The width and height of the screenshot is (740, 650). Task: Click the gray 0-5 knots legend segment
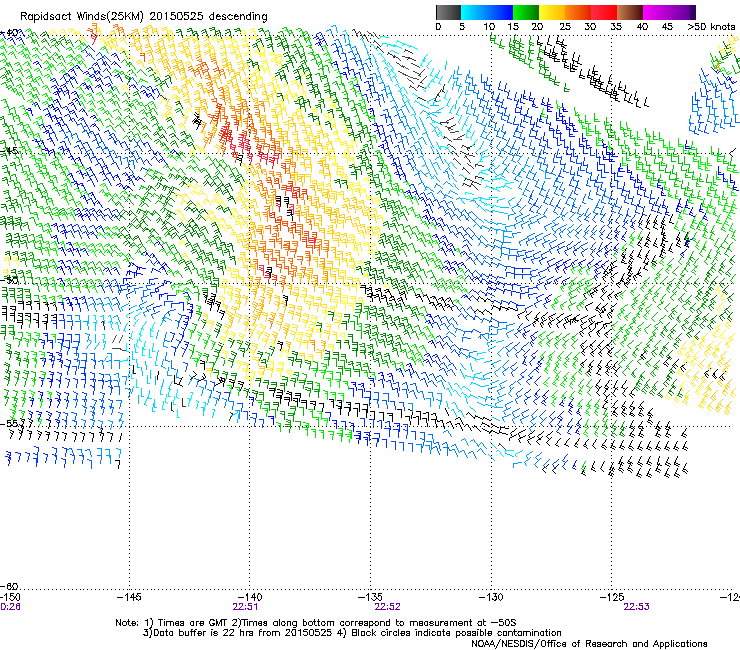point(448,12)
